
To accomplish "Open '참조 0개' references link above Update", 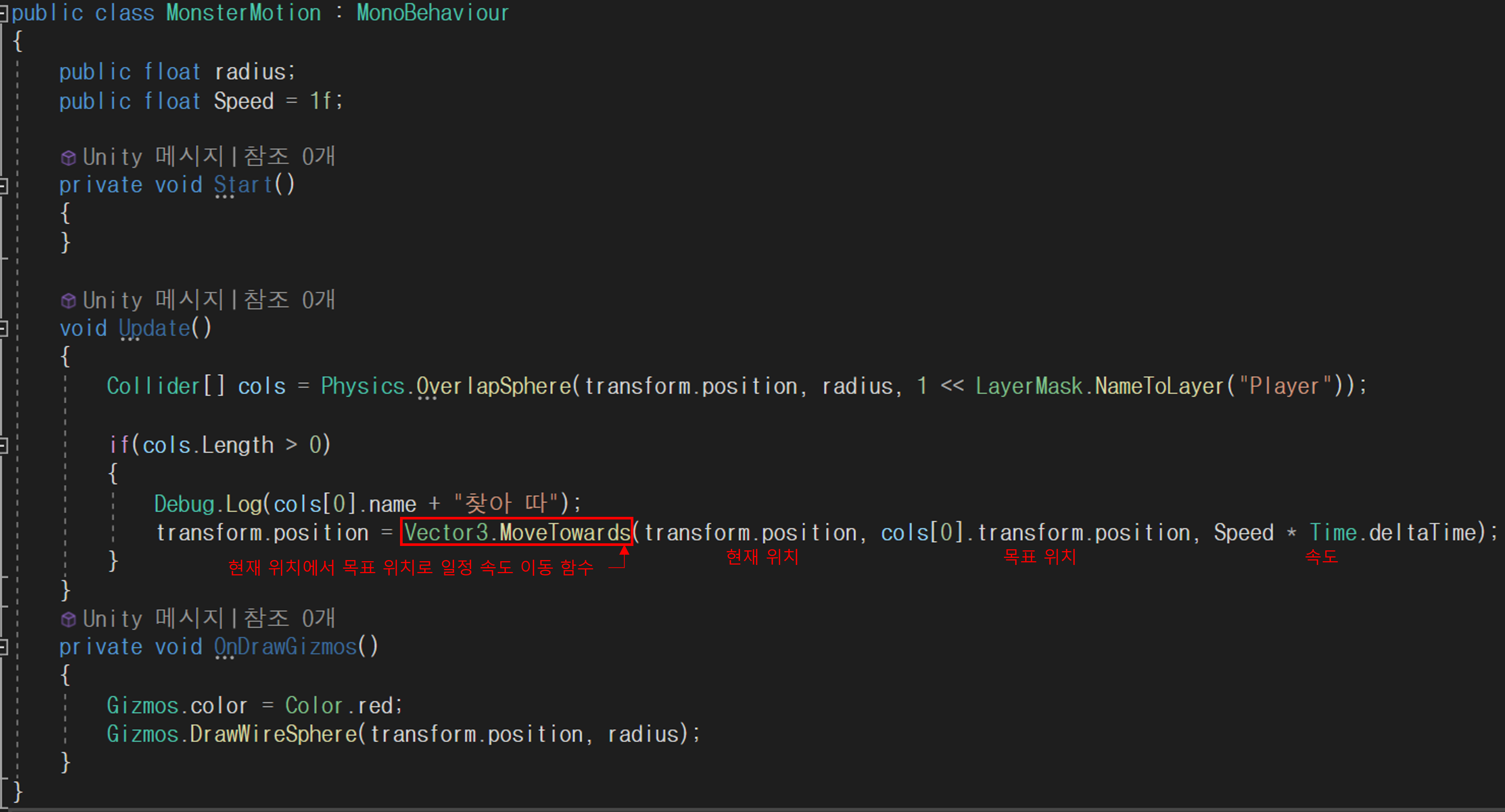I will point(289,300).
